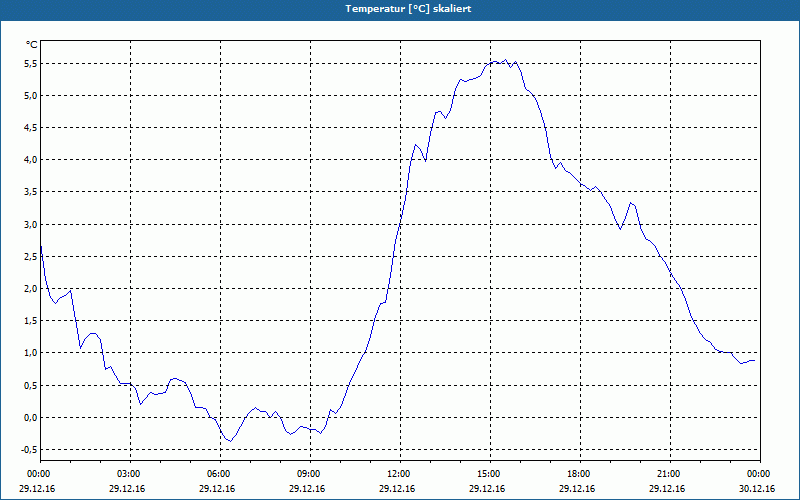
Task: Click the temperature curve's peak near 15:30
Action: click(506, 60)
